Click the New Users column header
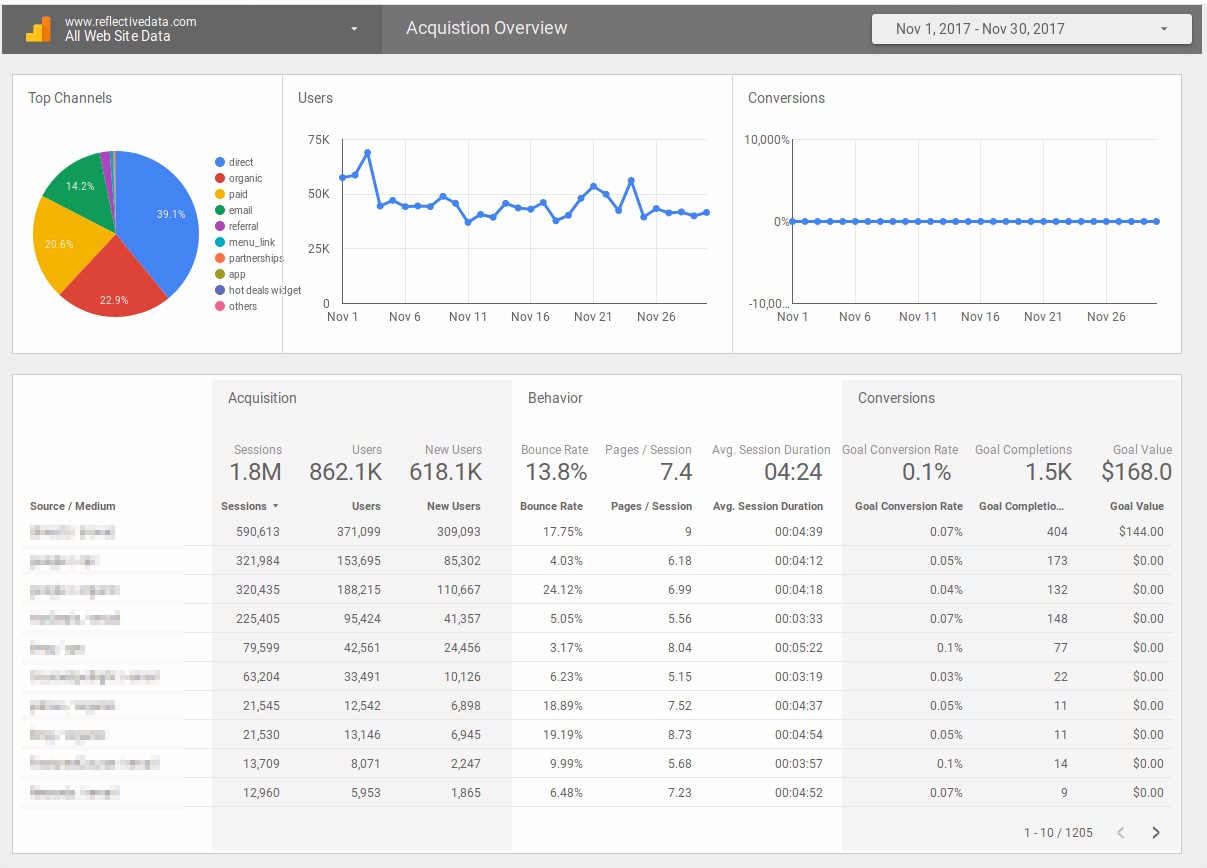The width and height of the screenshot is (1207, 868). pos(453,506)
